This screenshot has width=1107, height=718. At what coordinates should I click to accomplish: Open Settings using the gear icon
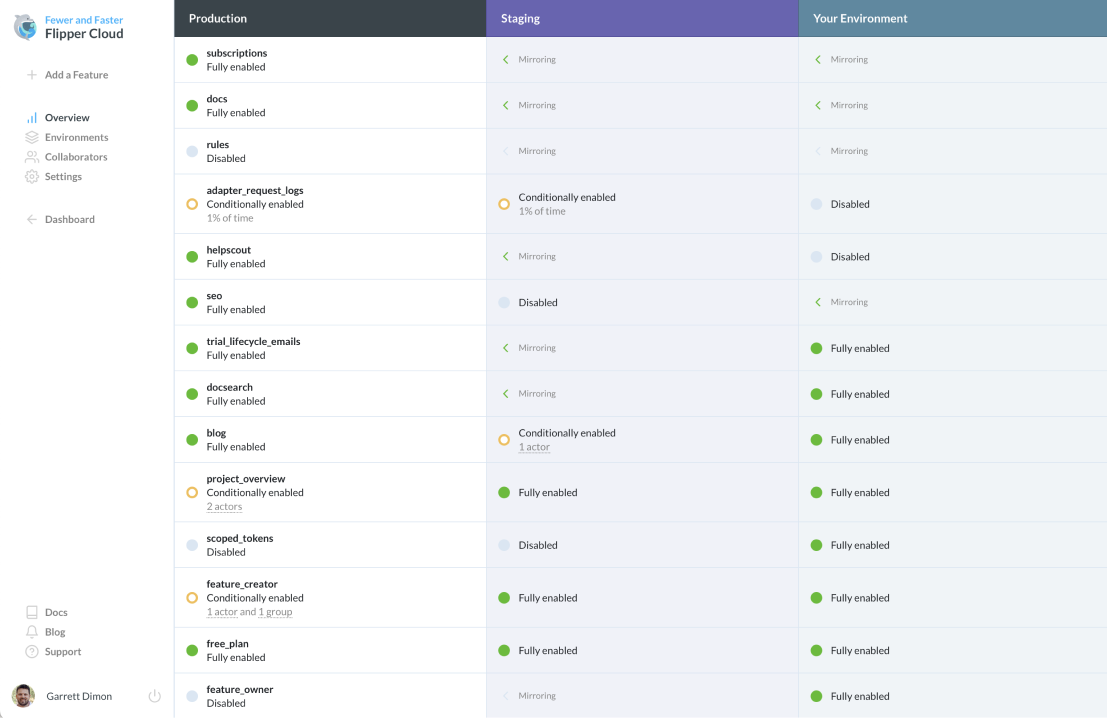[31, 176]
